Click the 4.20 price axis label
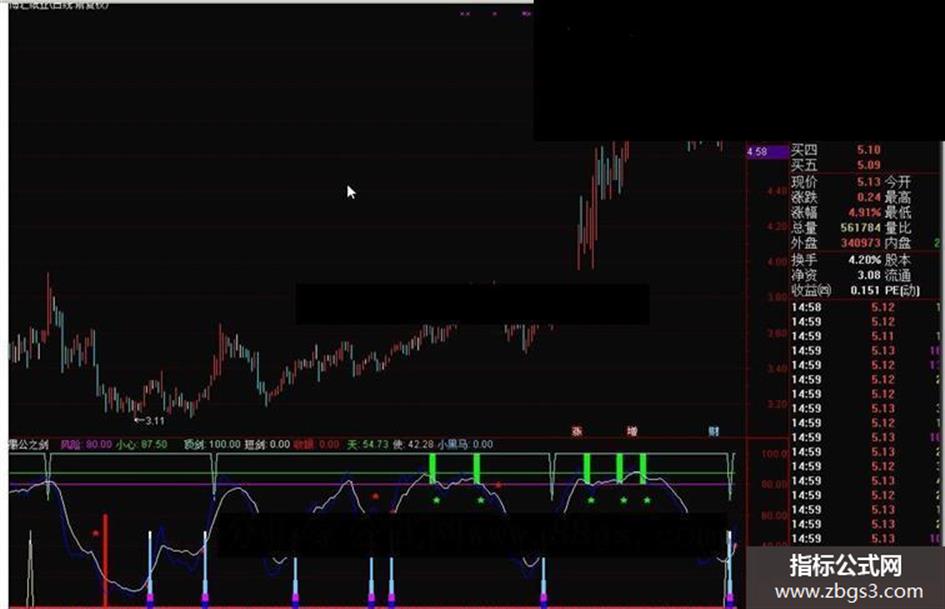This screenshot has width=945, height=609. click(777, 226)
